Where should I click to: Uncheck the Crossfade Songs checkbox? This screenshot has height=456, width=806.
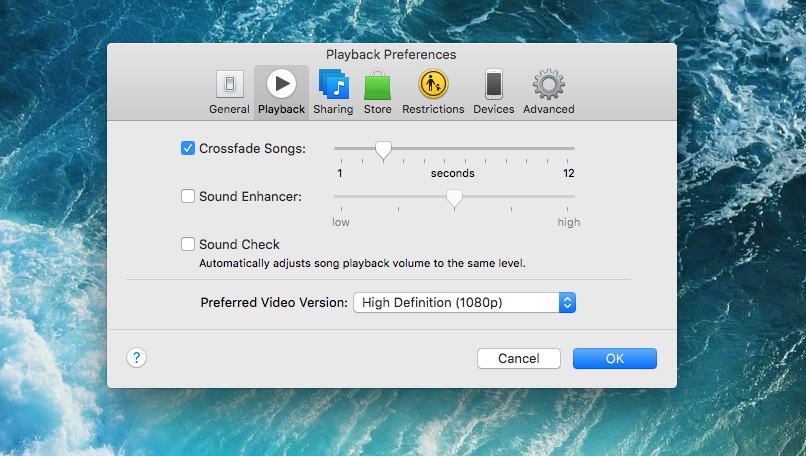188,148
